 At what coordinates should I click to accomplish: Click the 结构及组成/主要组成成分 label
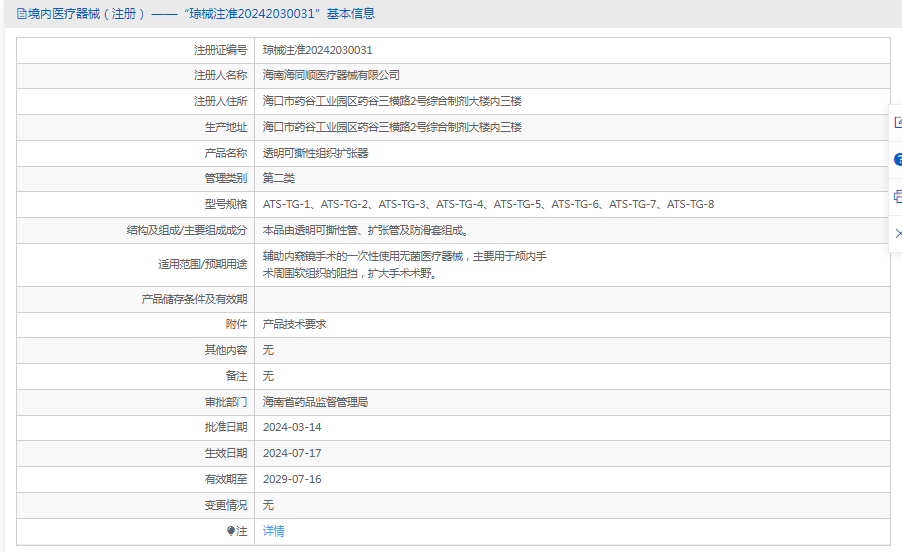coord(186,230)
